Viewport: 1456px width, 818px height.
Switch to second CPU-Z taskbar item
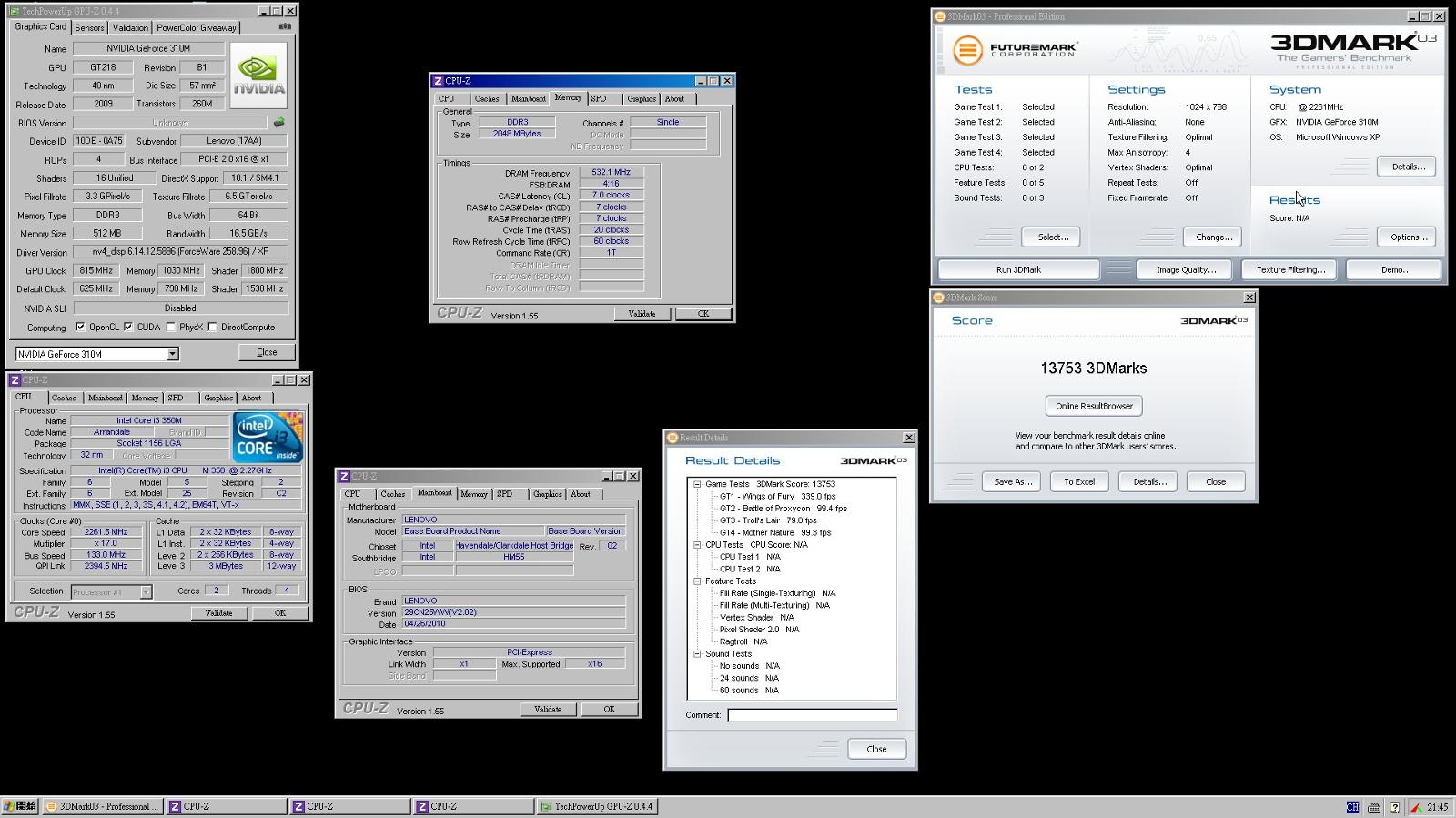click(x=349, y=806)
